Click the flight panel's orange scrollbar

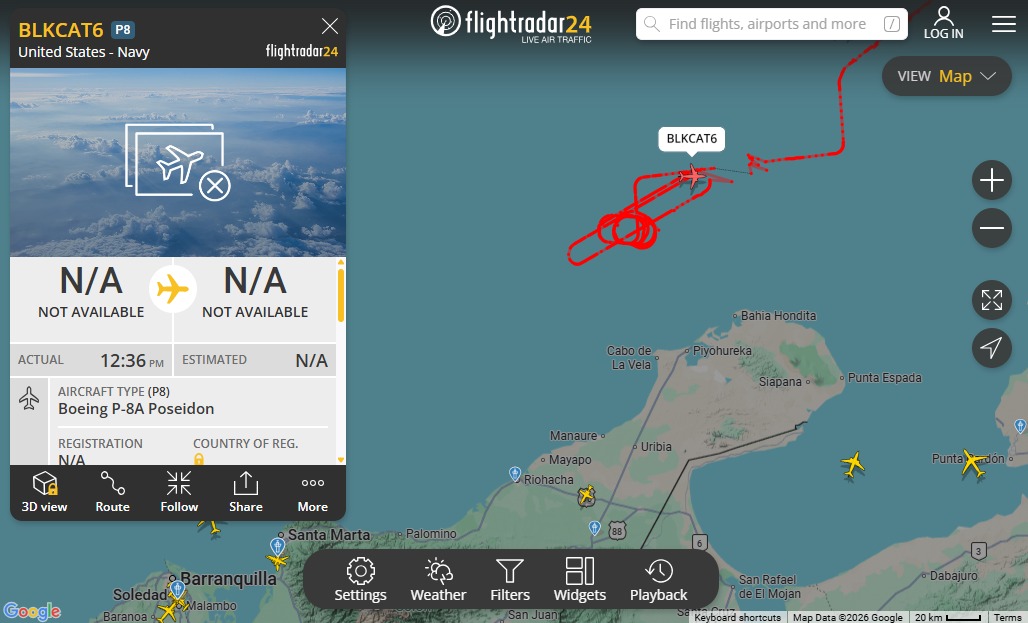click(x=341, y=295)
